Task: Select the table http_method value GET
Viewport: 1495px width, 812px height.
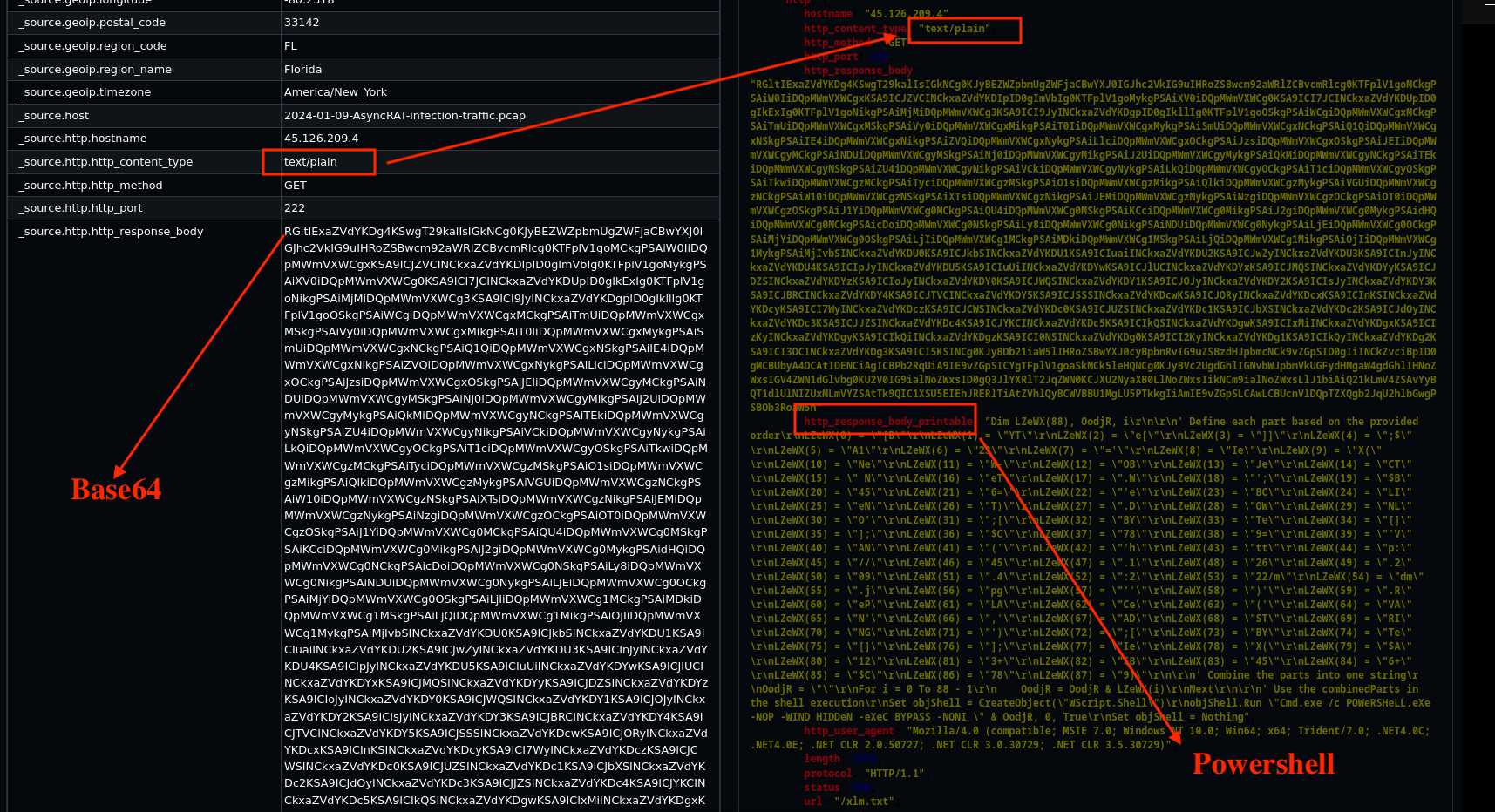Action: 296,186
